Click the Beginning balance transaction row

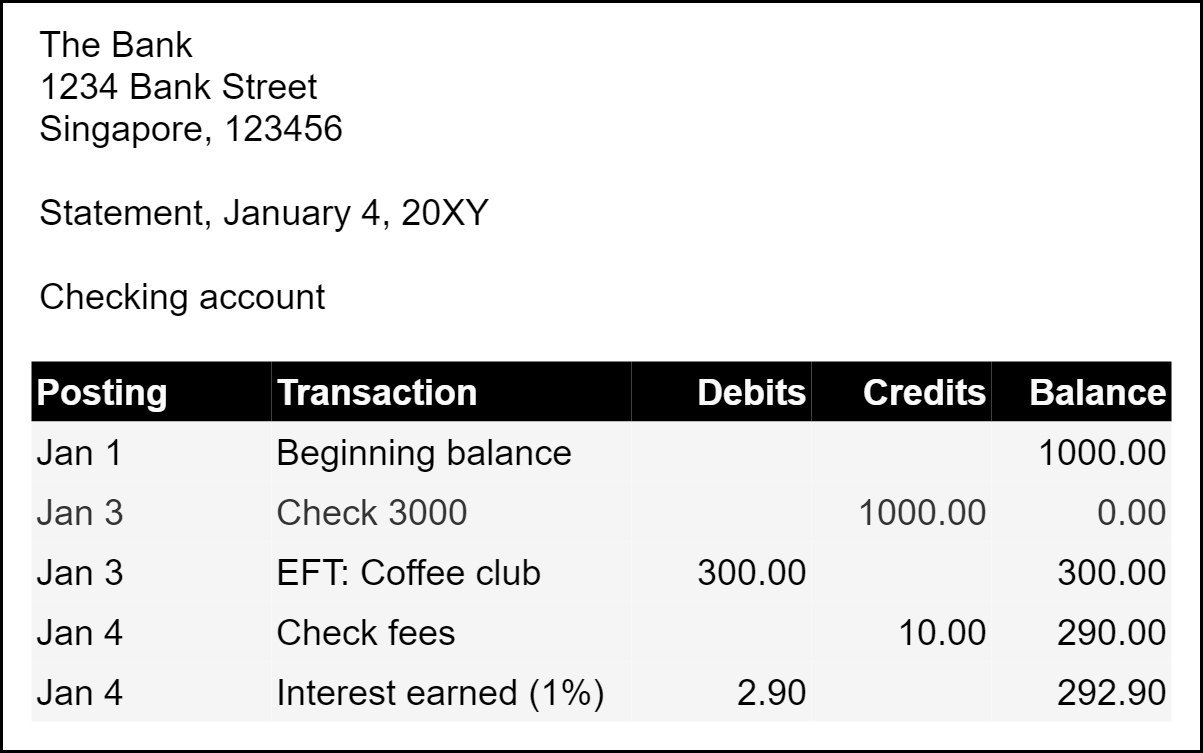423,453
